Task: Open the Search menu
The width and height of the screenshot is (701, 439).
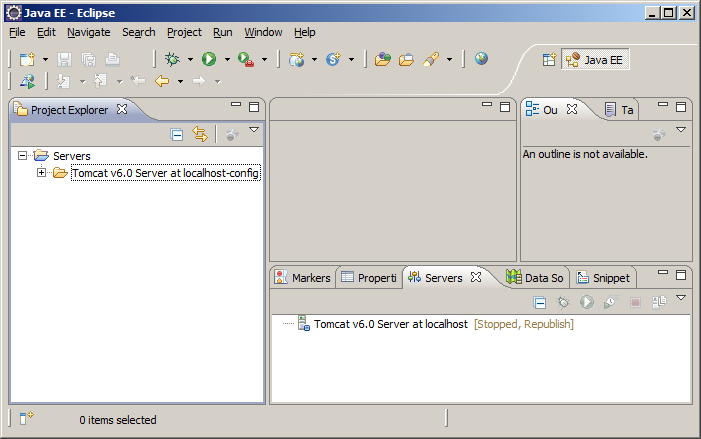Action: point(139,33)
